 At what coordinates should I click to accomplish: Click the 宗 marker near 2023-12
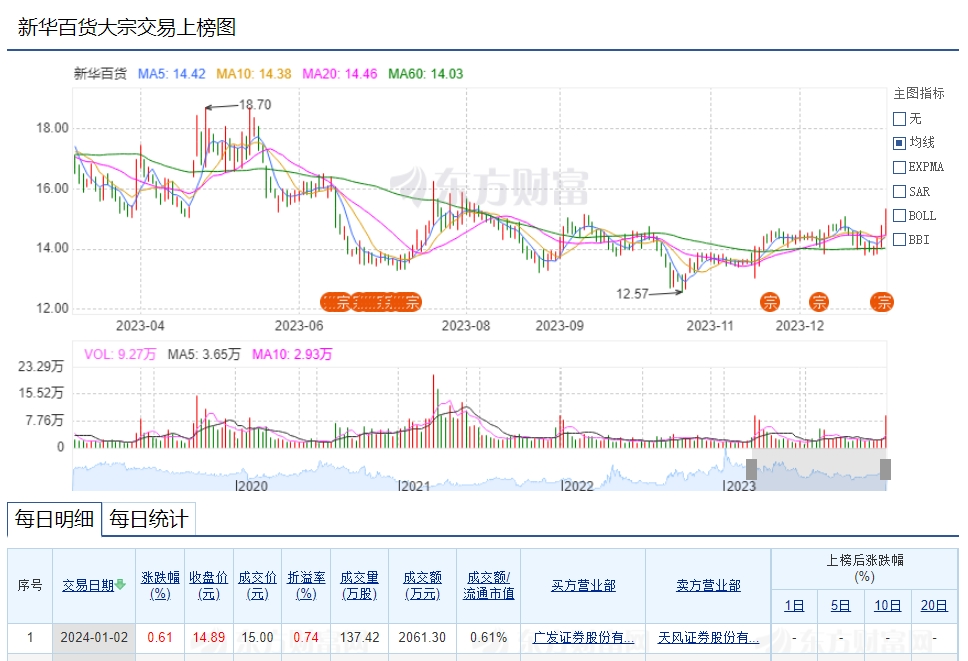pyautogui.click(x=818, y=302)
